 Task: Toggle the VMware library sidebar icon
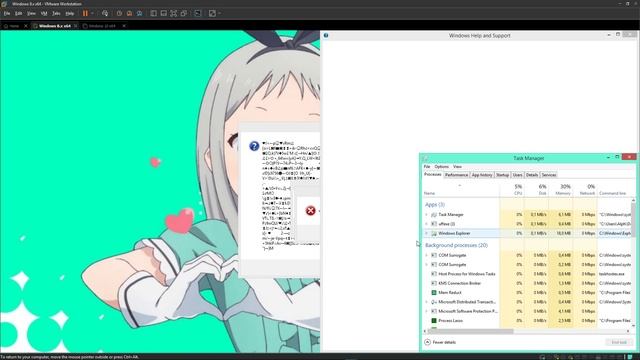tap(153, 13)
